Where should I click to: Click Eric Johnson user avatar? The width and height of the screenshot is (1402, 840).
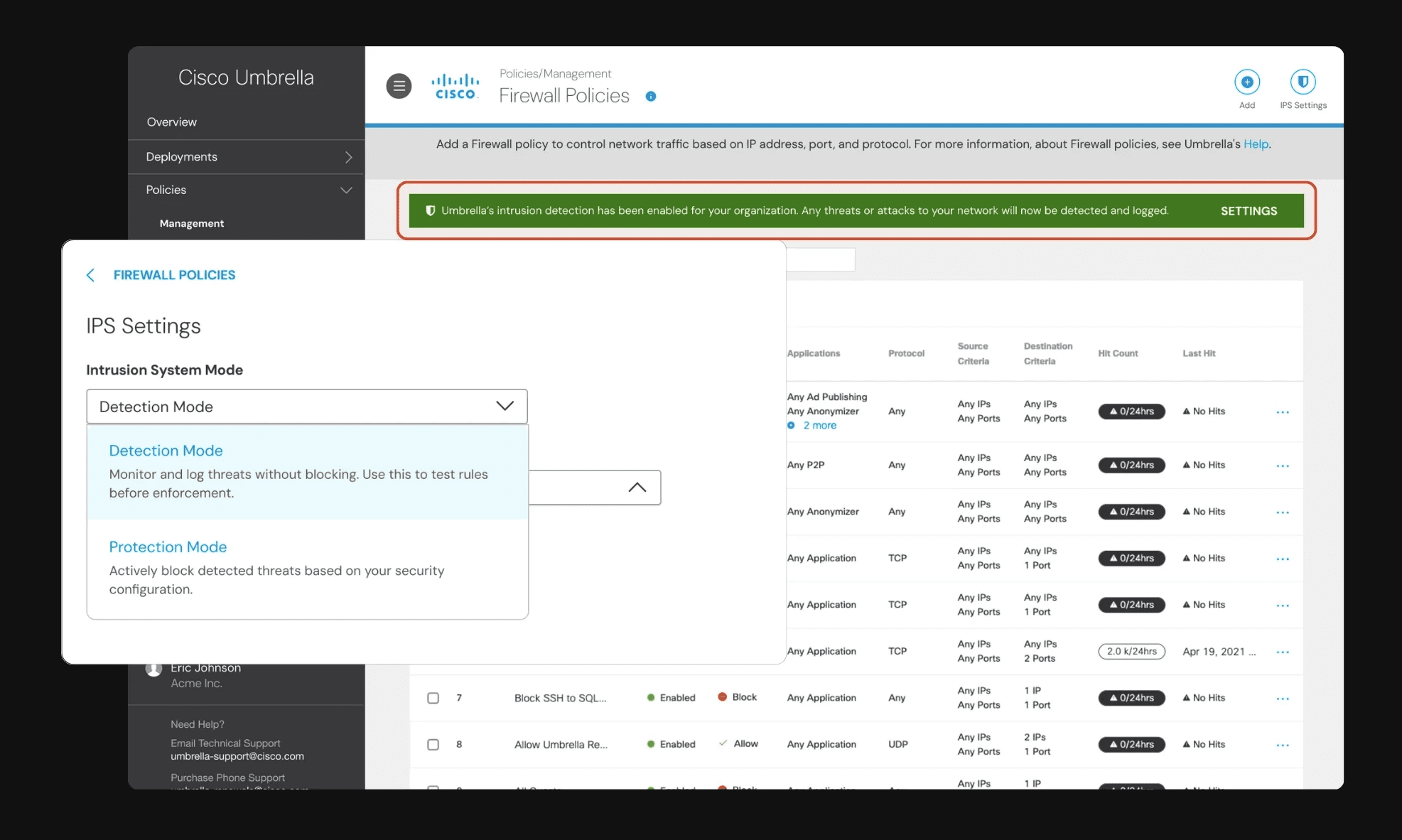coord(153,669)
